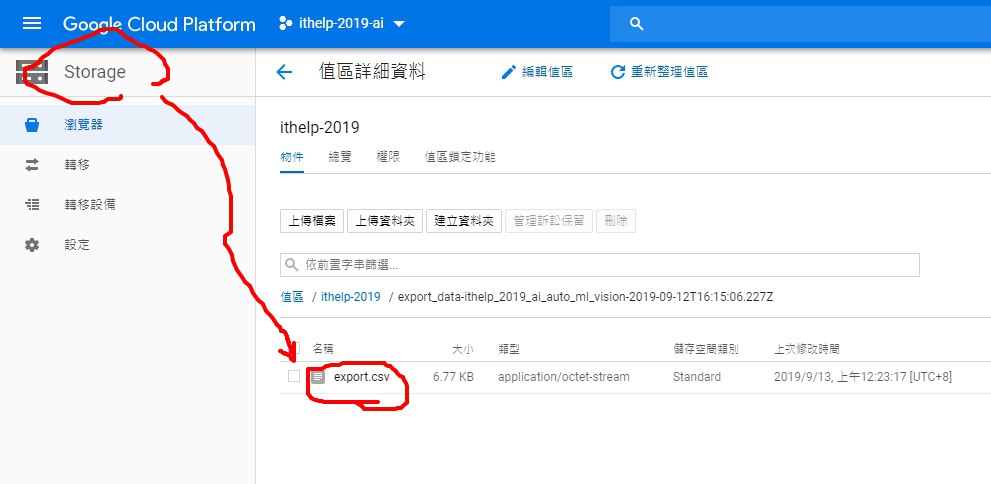Click the bucket icon next to 瀏覽器
This screenshot has width=991, height=484.
(32, 125)
